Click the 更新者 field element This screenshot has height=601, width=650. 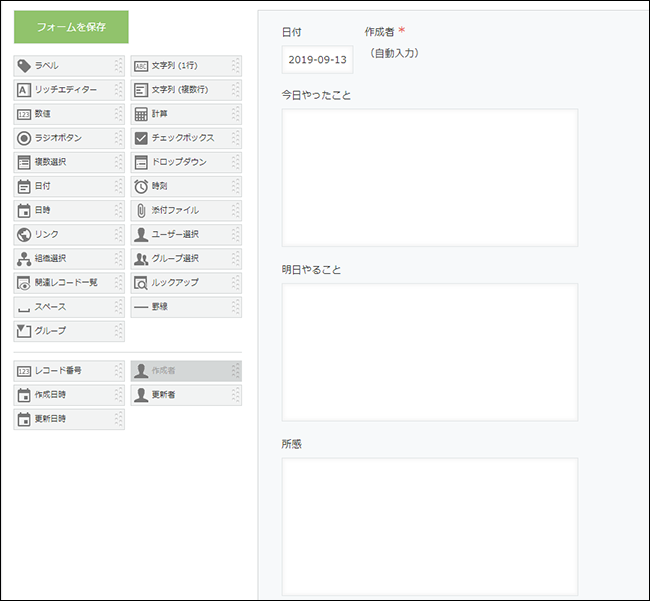pyautogui.click(x=185, y=395)
